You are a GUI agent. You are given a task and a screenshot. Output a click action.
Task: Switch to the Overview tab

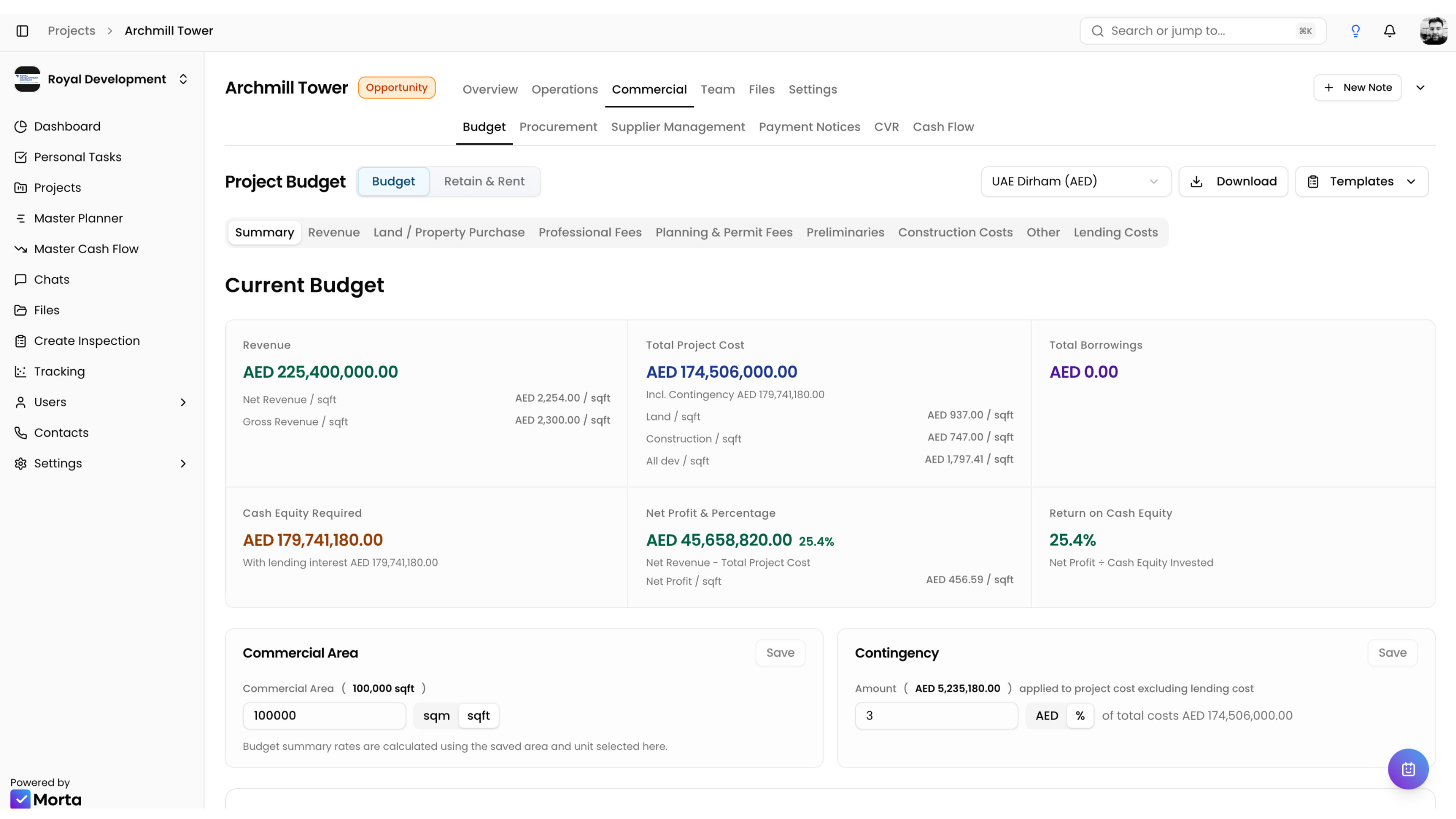490,89
